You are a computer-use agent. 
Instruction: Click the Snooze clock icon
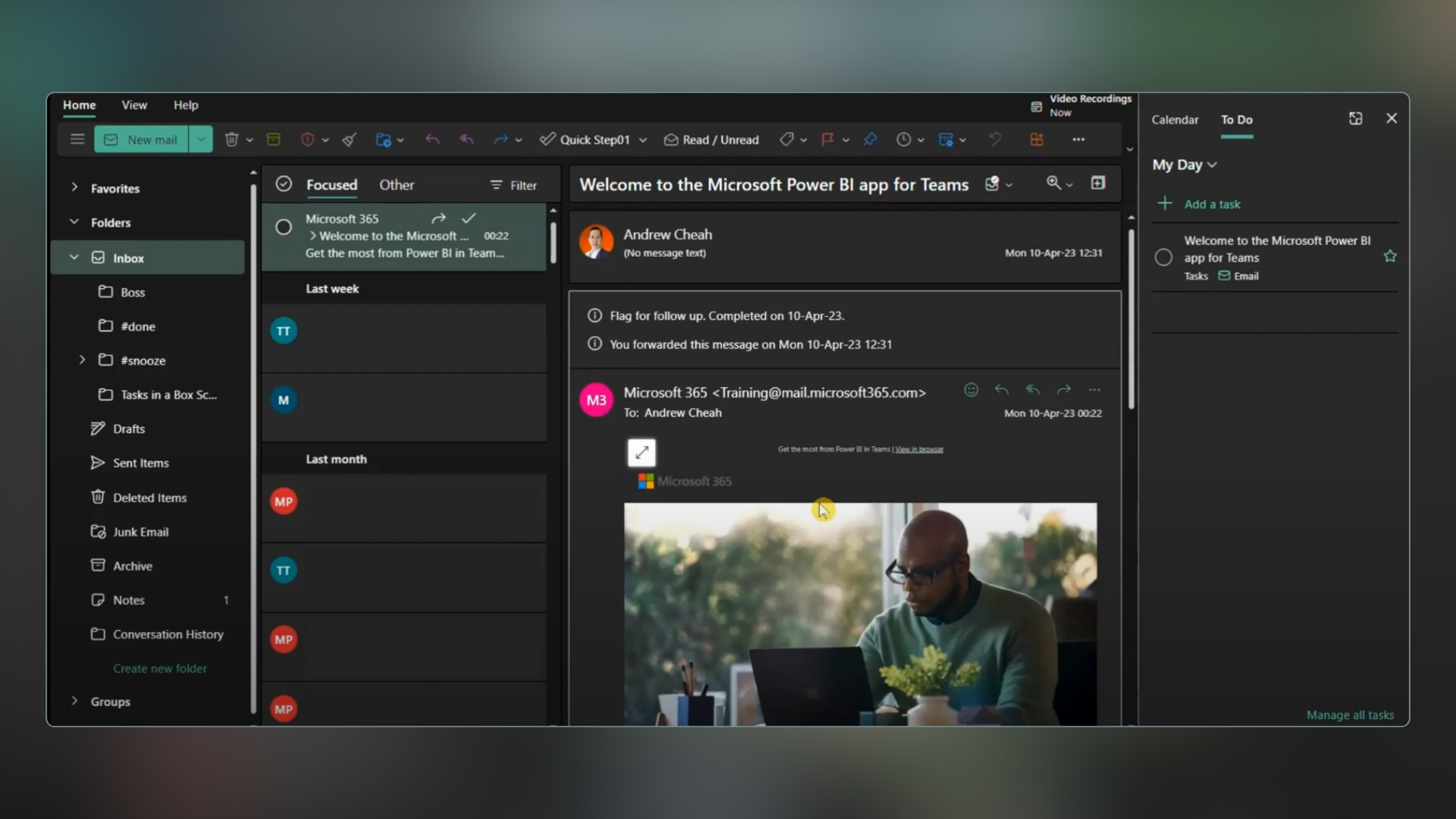click(903, 140)
